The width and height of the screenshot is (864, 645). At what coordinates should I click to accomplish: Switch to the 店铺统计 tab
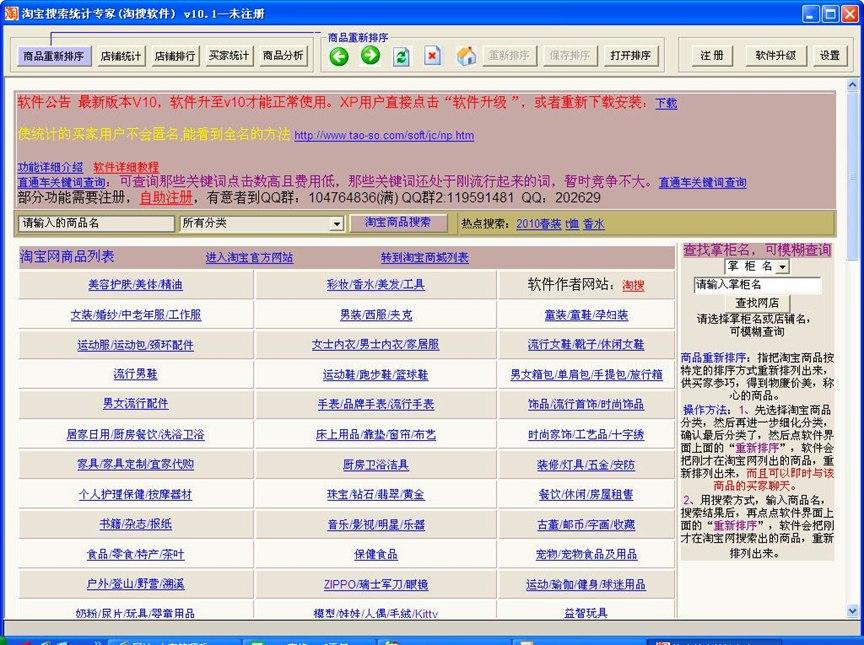pyautogui.click(x=121, y=56)
